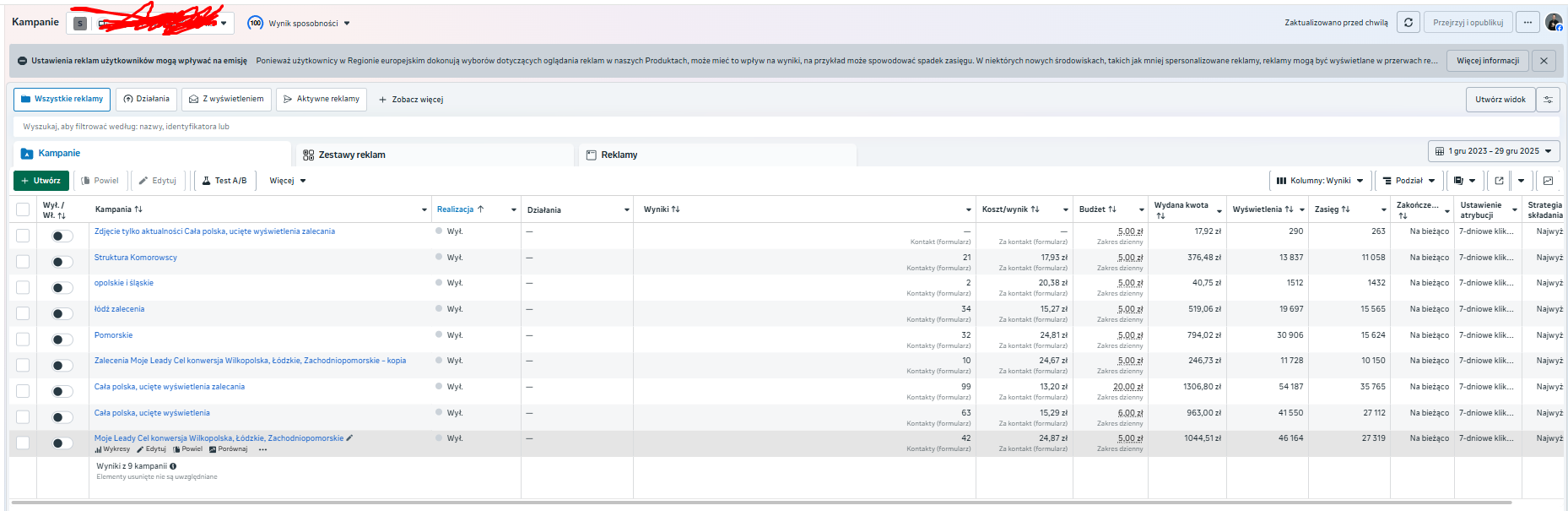Viewport: 1568px width, 511px height.
Task: Click the Edytuj pencil button in the toolbar
Action: click(158, 181)
